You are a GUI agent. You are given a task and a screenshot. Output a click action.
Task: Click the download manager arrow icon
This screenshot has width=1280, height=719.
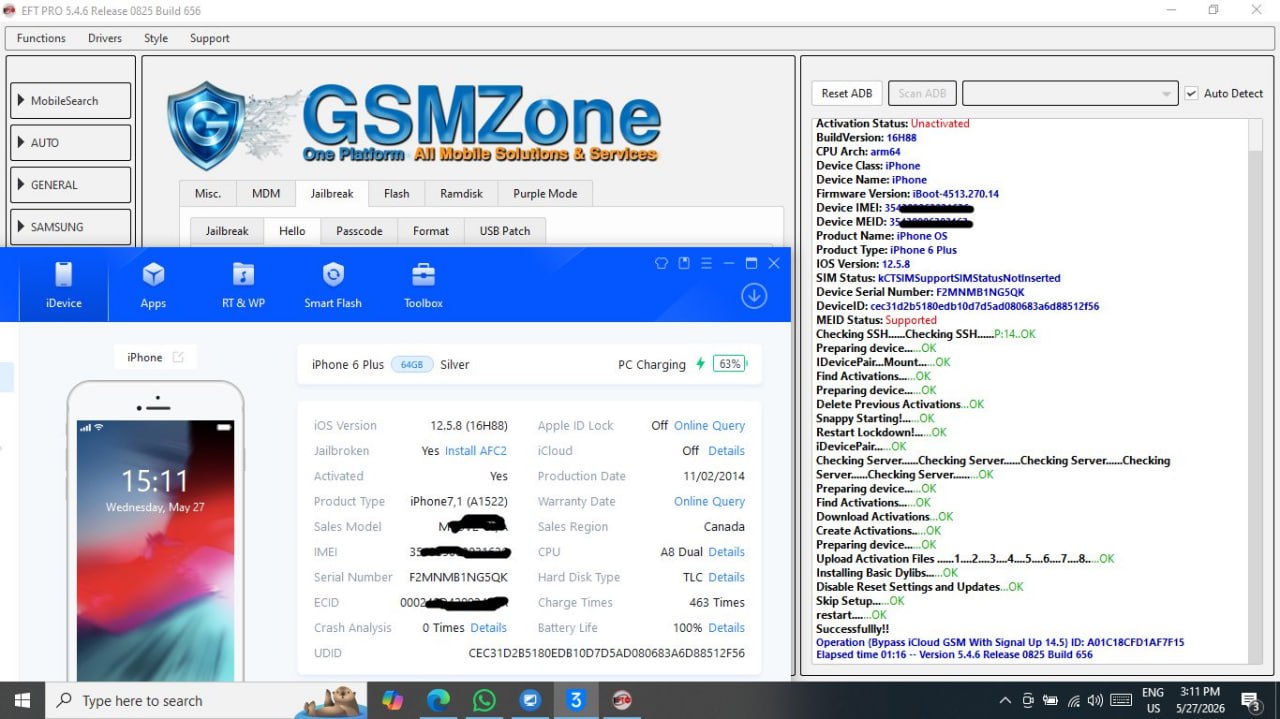click(754, 296)
